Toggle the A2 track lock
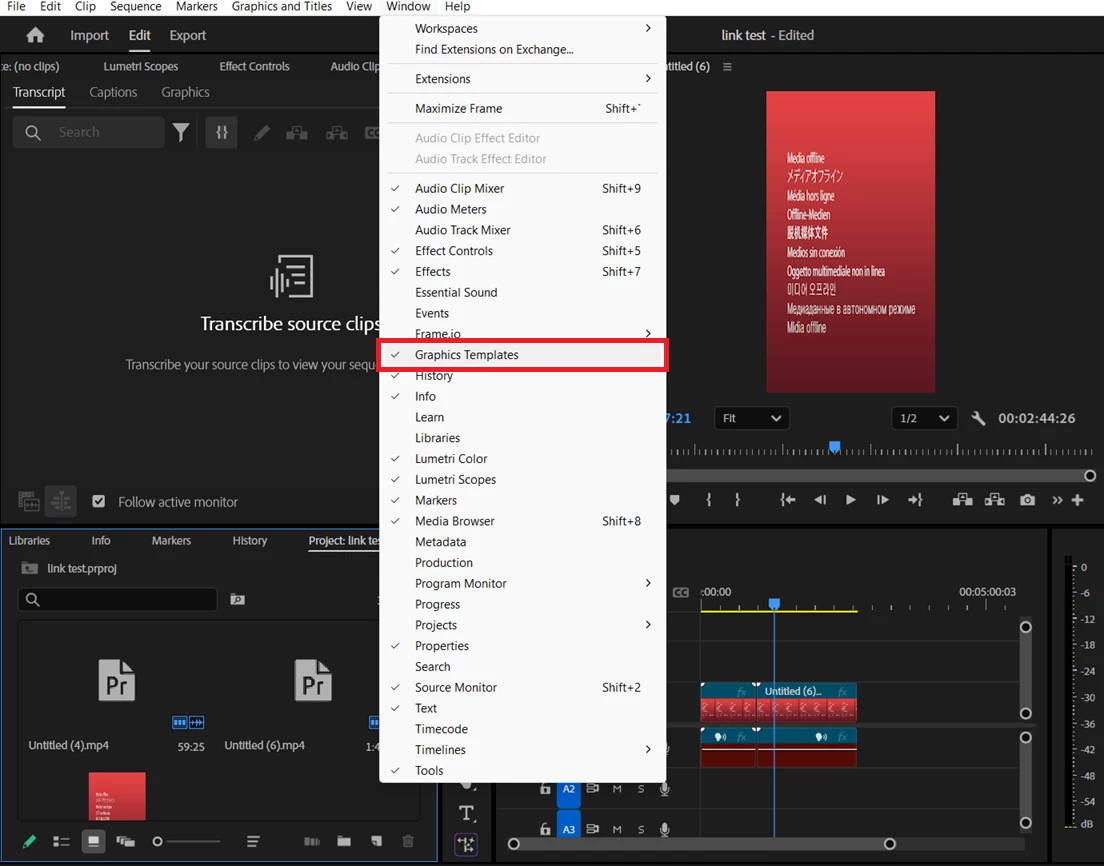Viewport: 1104px width, 866px height. tap(545, 789)
